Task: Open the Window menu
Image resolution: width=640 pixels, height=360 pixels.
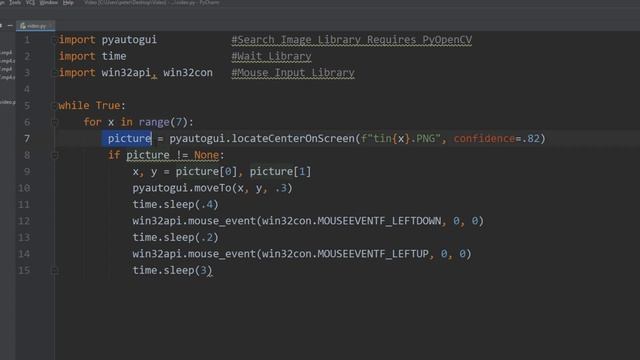Action: (49, 2)
